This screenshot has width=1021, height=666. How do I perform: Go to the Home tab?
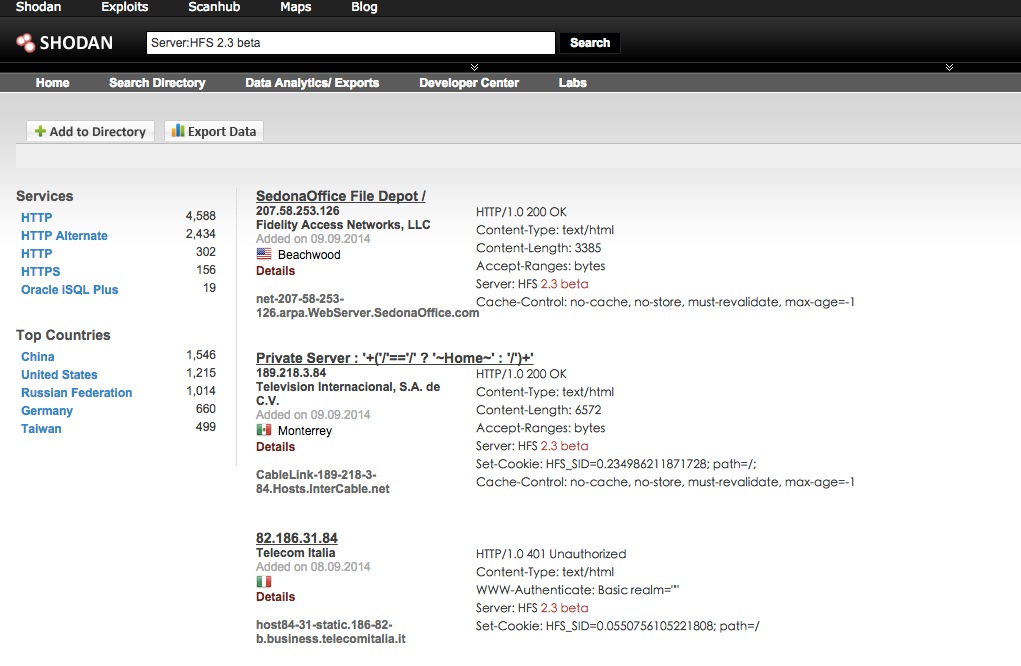tap(52, 83)
